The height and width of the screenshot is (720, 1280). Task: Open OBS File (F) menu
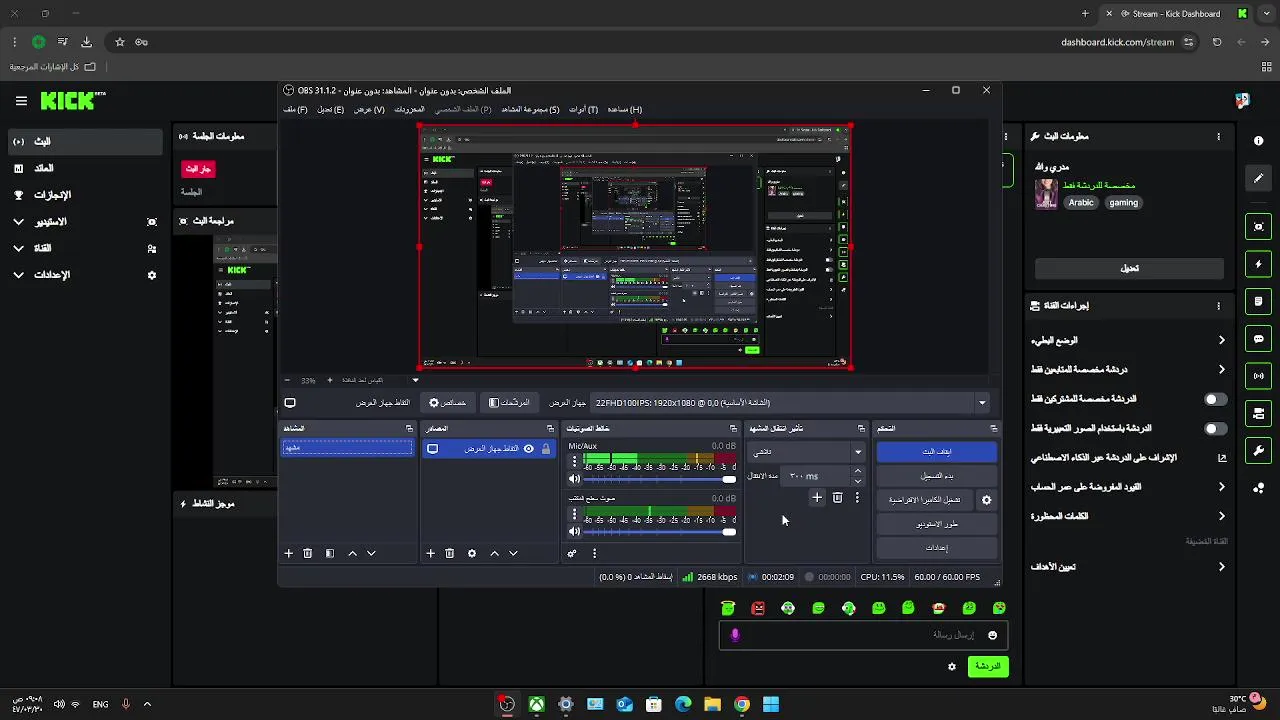(x=295, y=109)
